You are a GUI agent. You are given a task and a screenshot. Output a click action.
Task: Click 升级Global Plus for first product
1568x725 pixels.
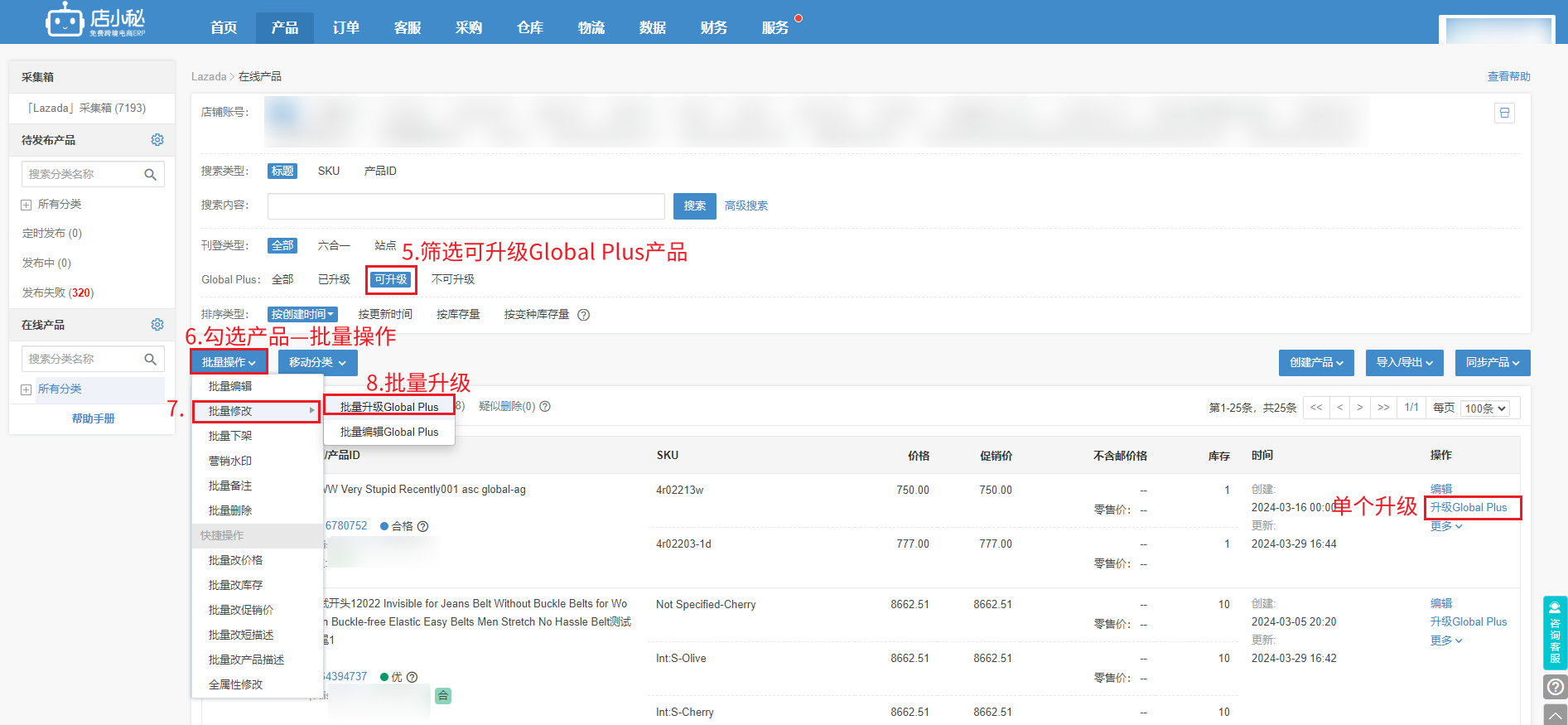1469,507
